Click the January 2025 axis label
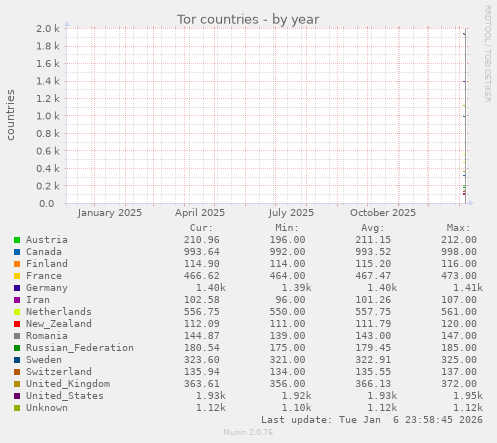 tap(110, 213)
